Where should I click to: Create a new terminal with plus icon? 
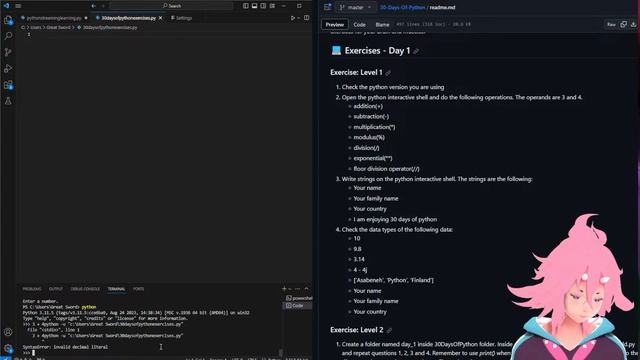click(284, 289)
